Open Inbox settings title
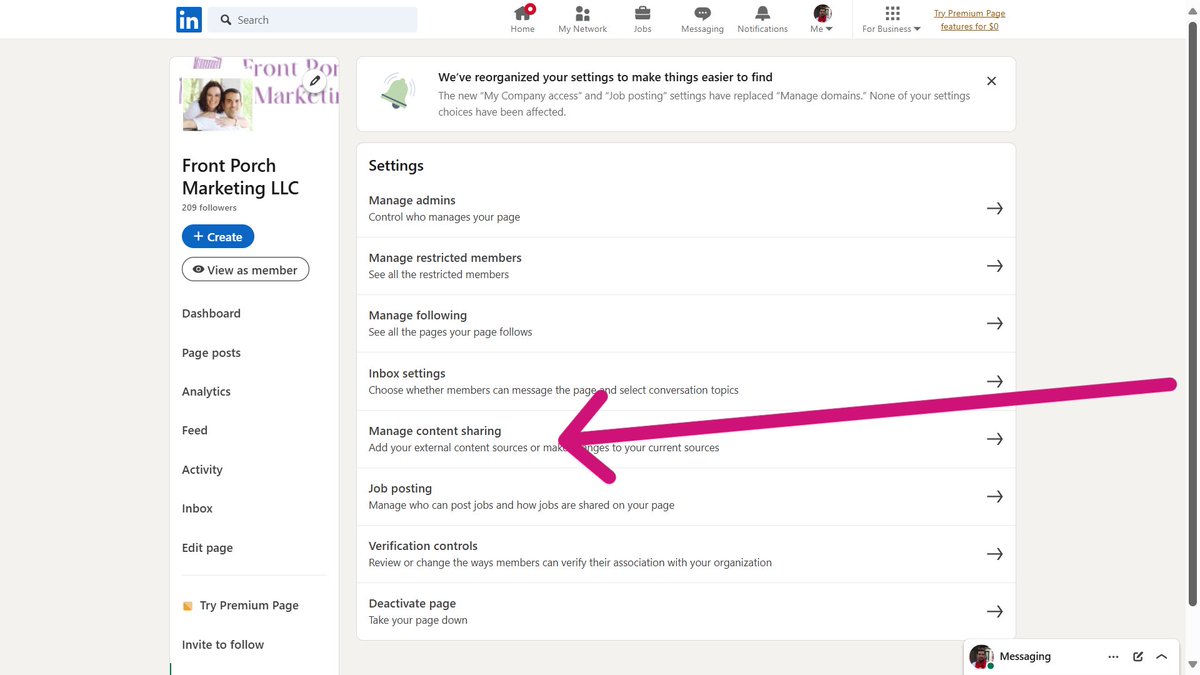Screen dimensions: 1200x675 pos(407,373)
